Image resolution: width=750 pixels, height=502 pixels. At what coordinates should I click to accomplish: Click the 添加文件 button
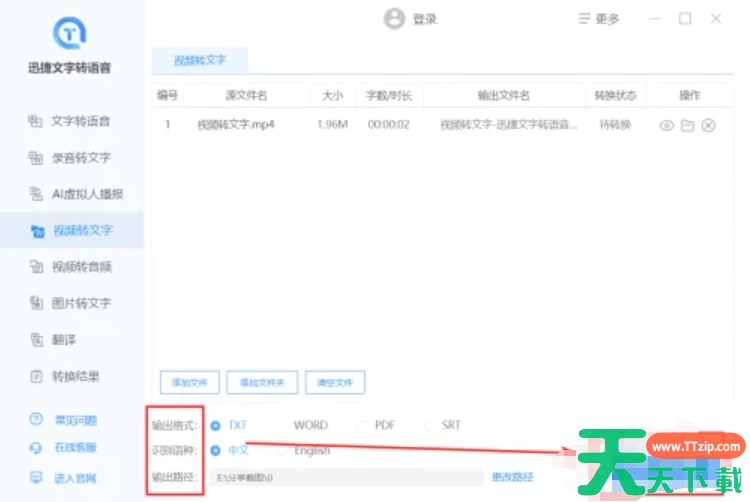189,382
